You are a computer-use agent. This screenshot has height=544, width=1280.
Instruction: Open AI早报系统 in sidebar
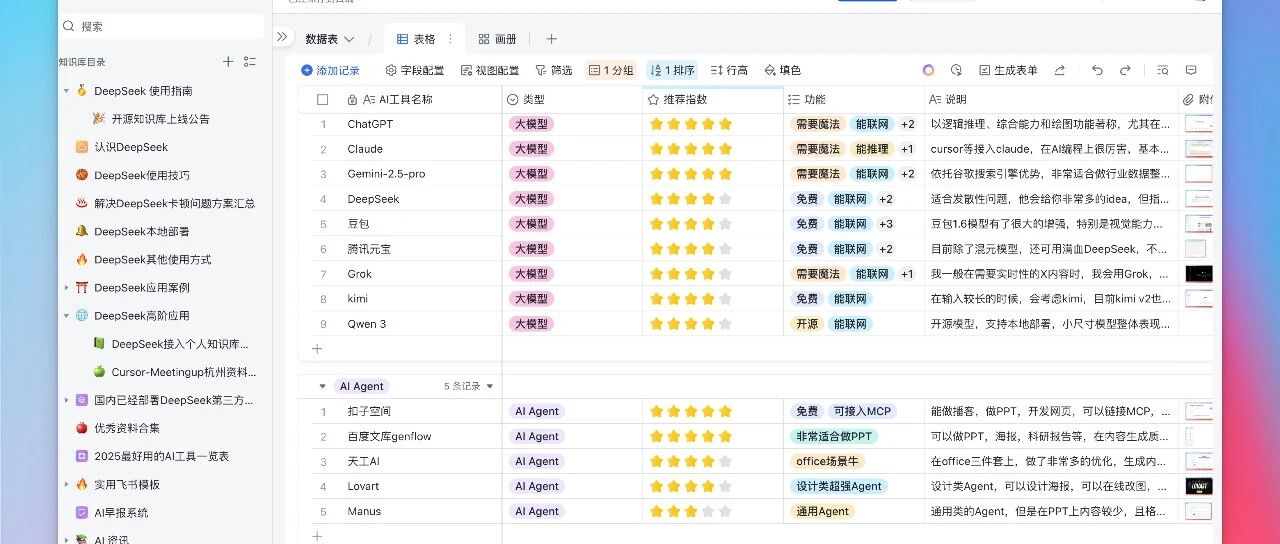point(121,512)
